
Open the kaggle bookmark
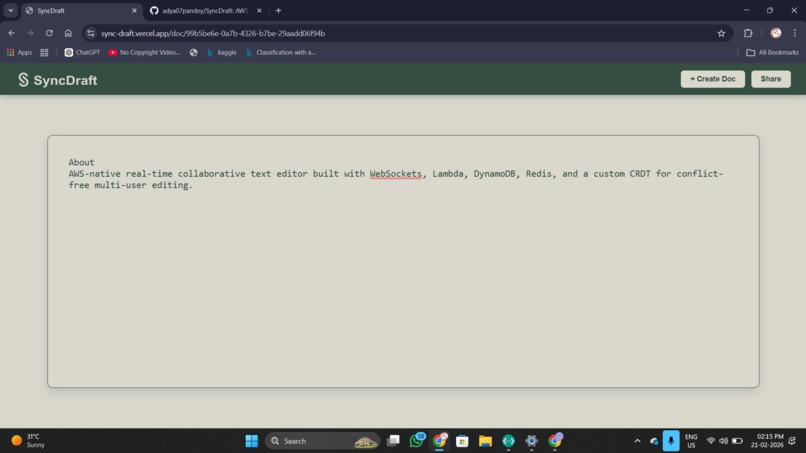pos(222,52)
